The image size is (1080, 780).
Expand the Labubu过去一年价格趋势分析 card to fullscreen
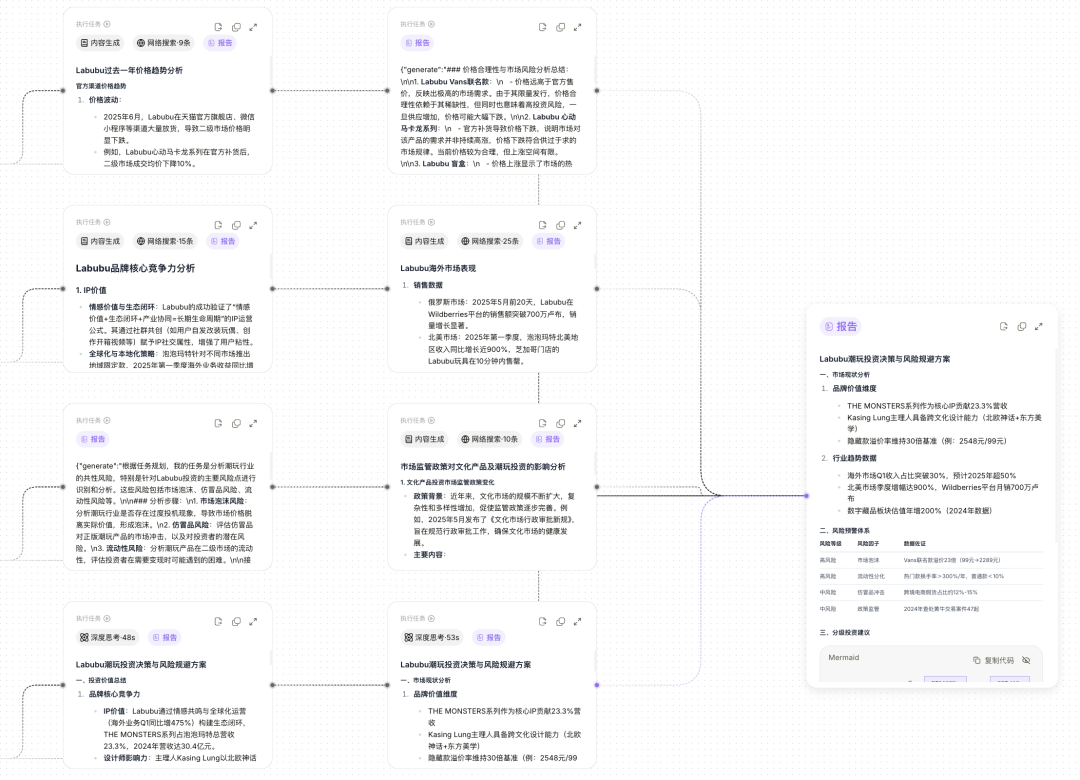(x=253, y=27)
